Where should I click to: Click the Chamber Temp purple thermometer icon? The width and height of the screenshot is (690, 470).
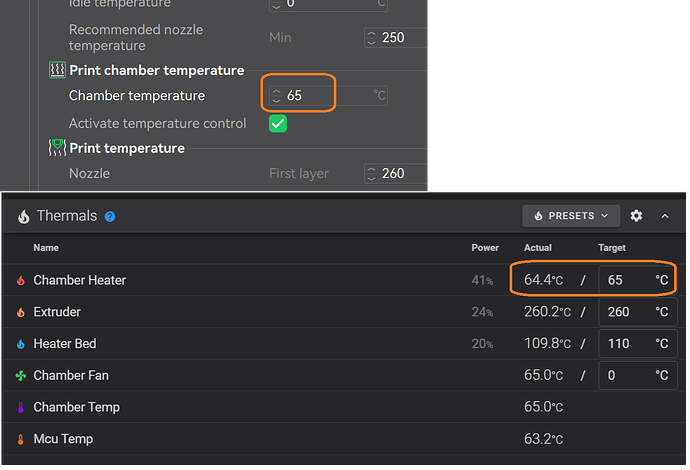click(x=21, y=407)
